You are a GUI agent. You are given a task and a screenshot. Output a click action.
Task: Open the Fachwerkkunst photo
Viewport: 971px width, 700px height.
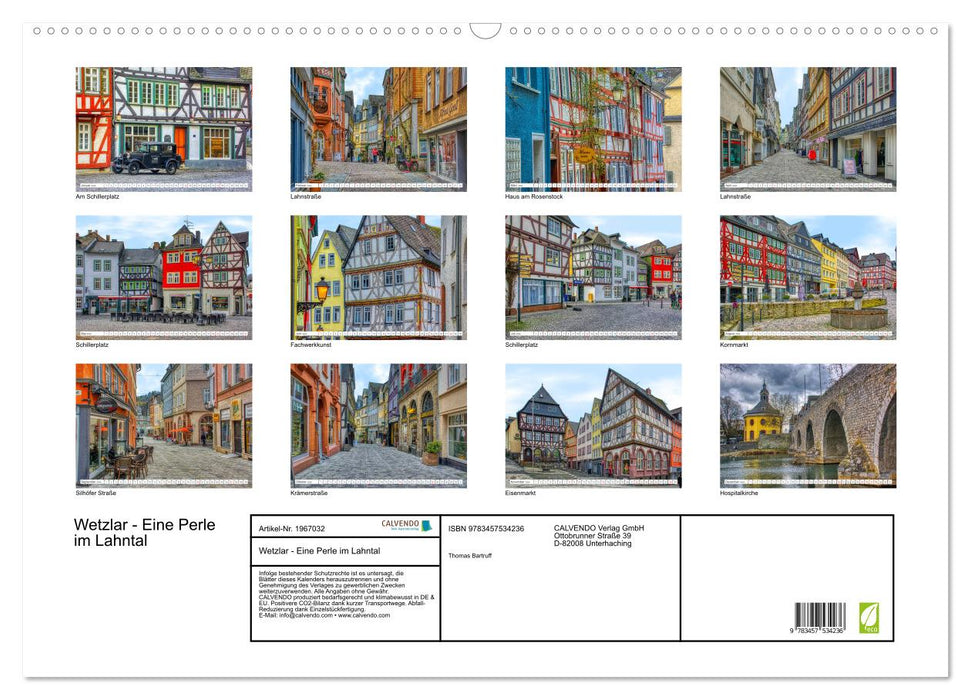coord(378,277)
